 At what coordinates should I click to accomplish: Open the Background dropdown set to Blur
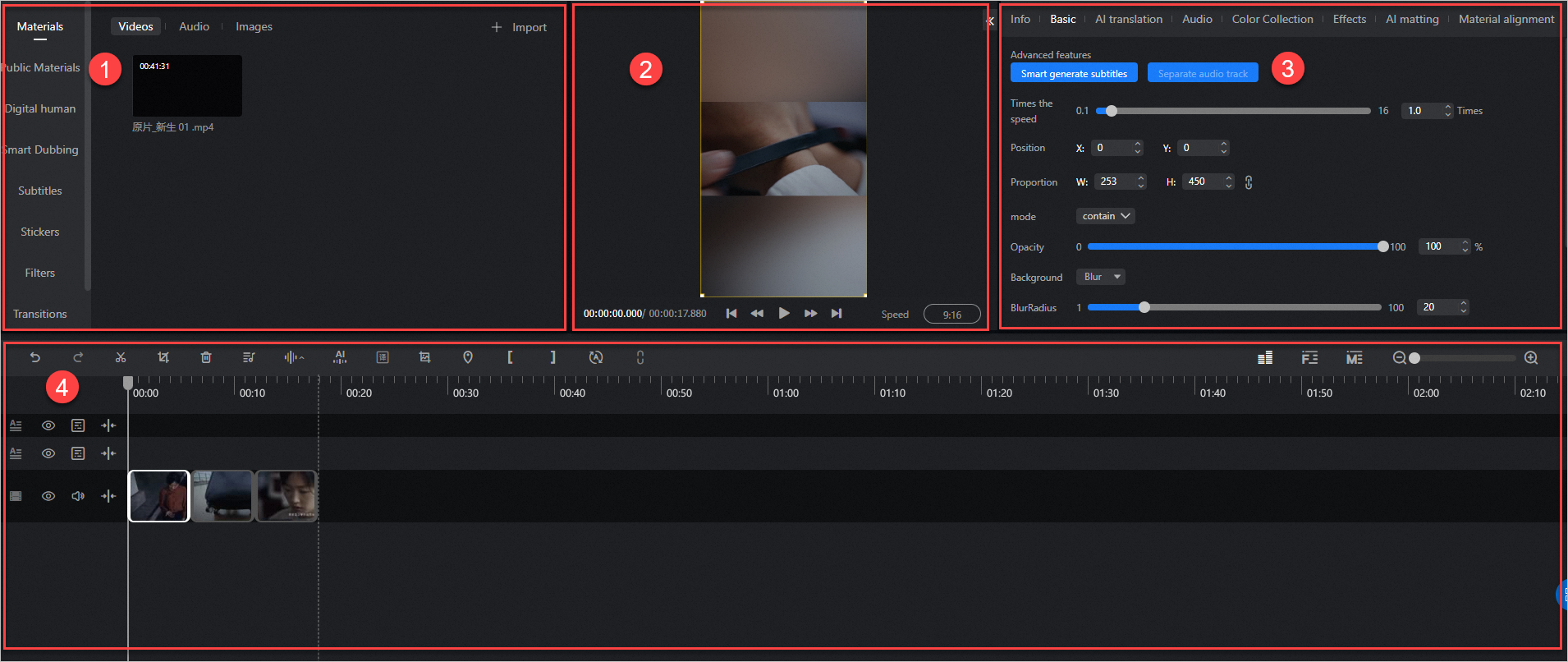point(1101,277)
